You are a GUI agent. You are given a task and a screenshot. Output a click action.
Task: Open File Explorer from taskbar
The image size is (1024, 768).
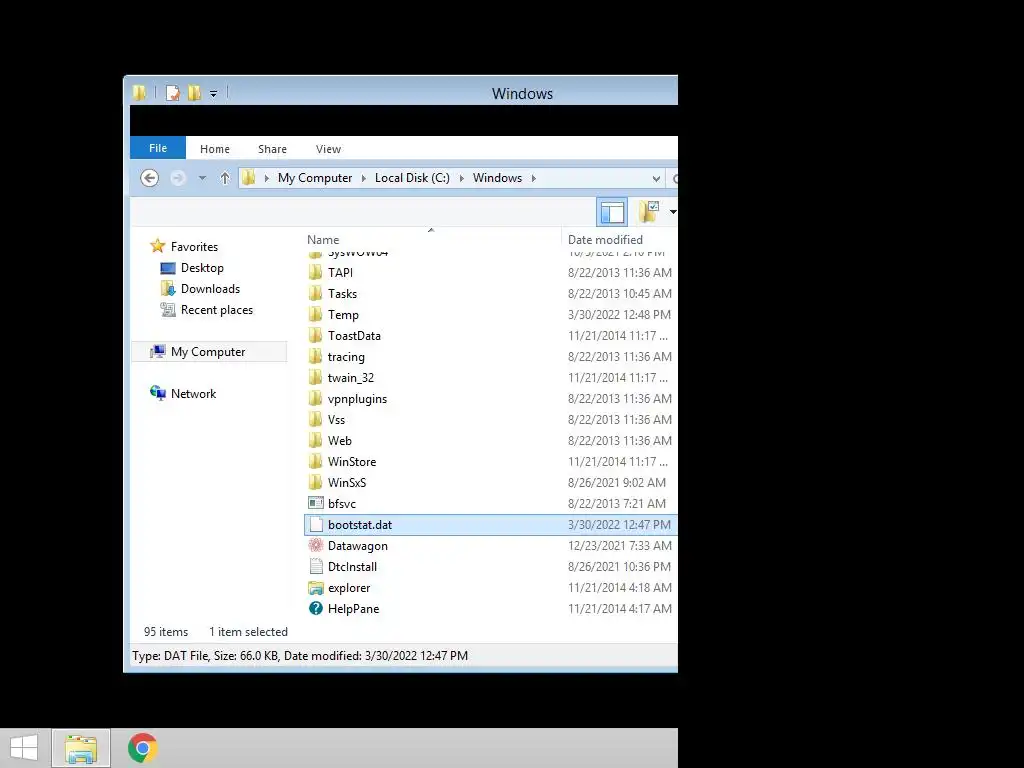pyautogui.click(x=81, y=748)
